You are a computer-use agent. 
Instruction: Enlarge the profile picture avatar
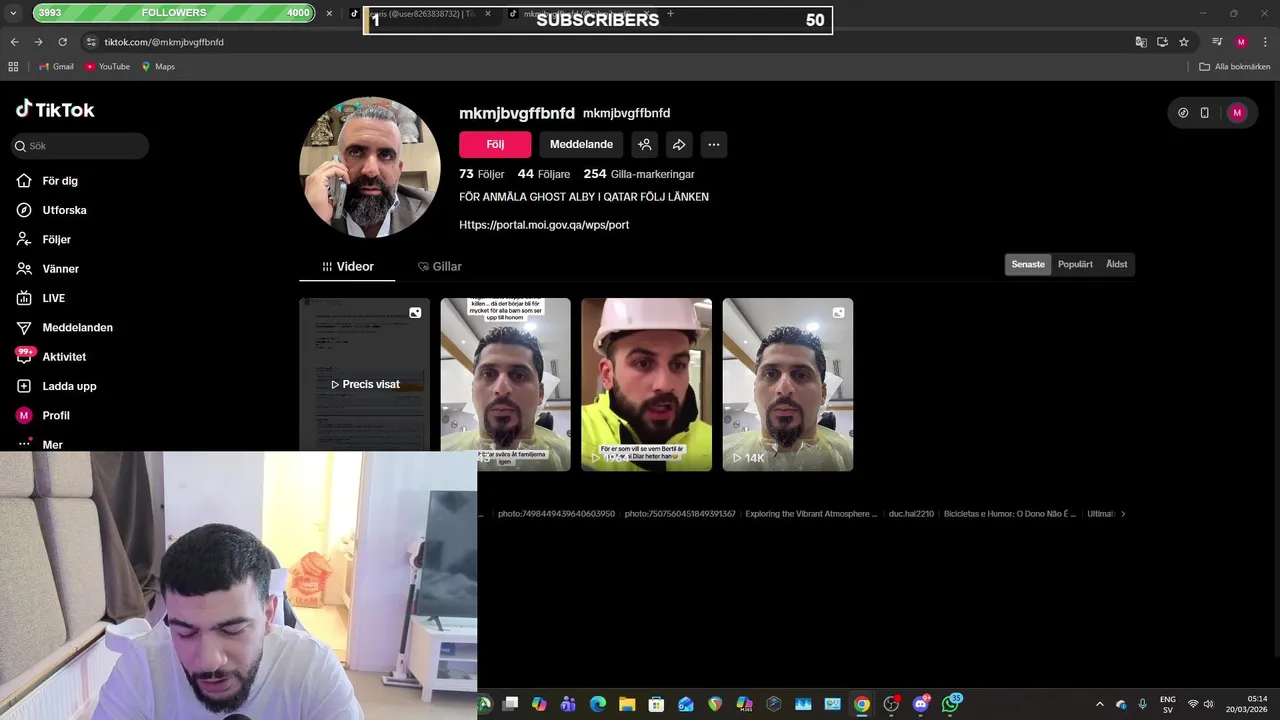[x=370, y=167]
